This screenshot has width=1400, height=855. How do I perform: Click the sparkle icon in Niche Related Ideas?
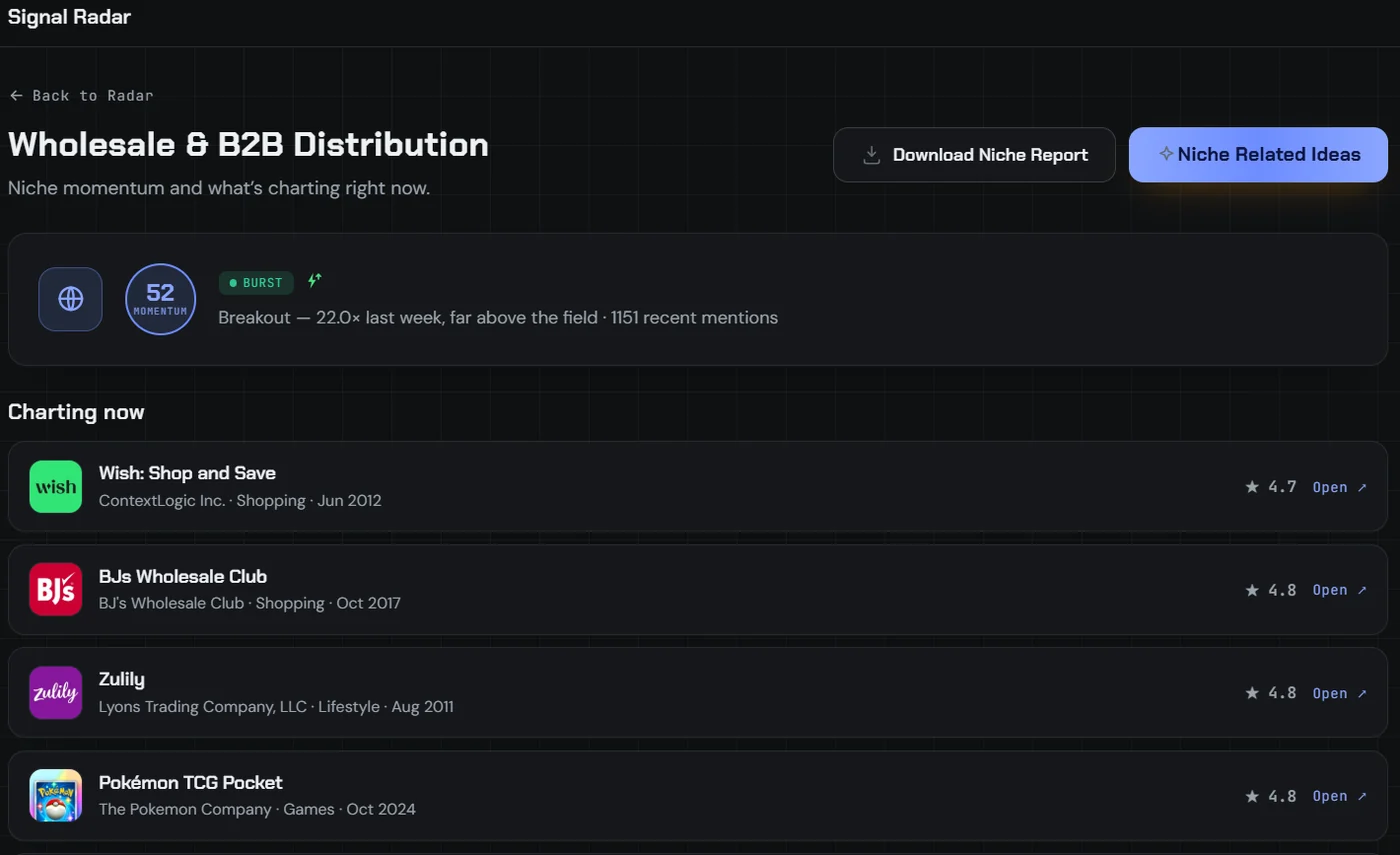(1165, 154)
